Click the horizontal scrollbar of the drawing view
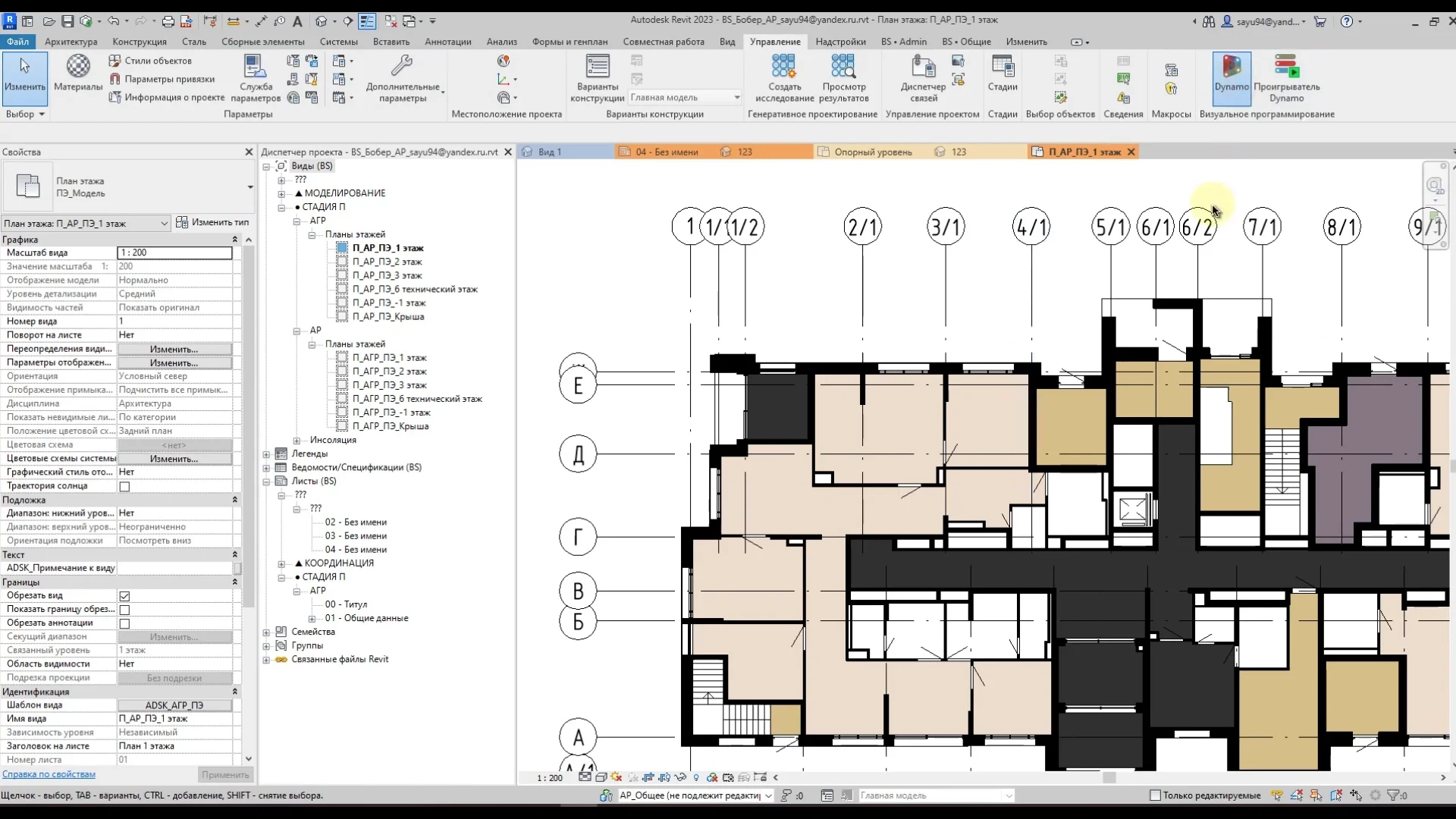The image size is (1456, 819). (x=1109, y=777)
